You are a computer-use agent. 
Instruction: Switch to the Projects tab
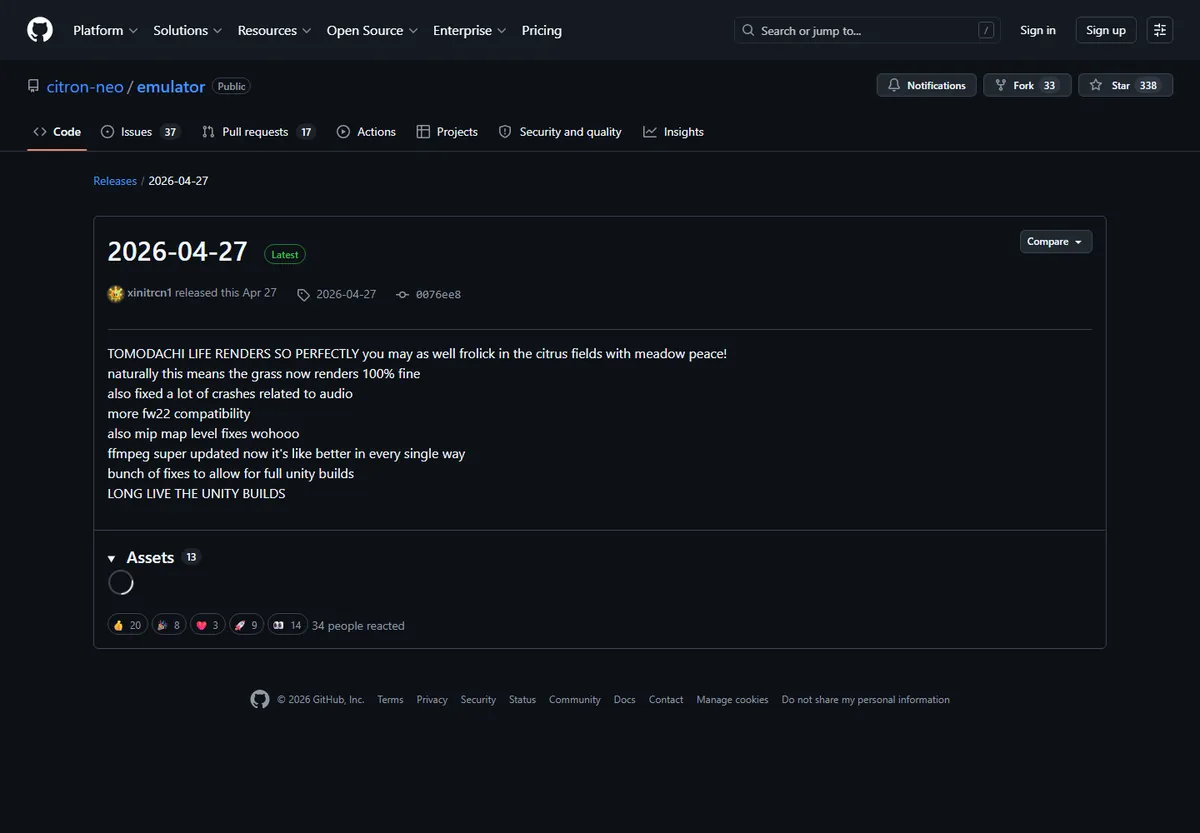click(447, 132)
